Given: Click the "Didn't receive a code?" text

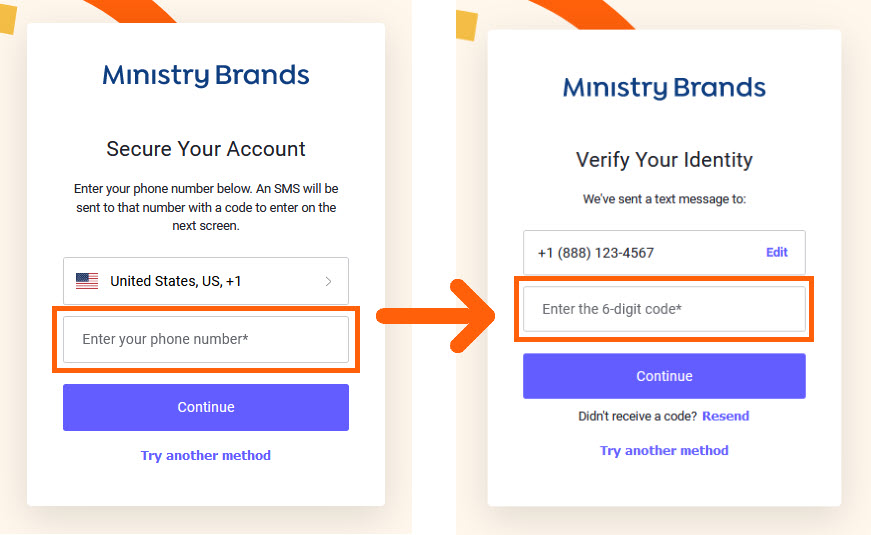Looking at the screenshot, I should point(637,416).
